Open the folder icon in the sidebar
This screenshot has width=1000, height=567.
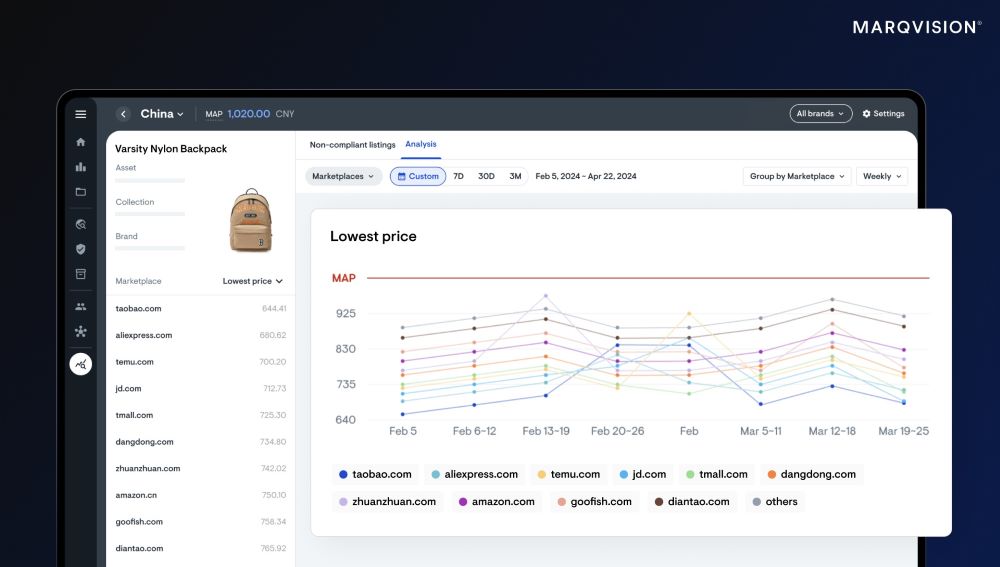click(81, 192)
